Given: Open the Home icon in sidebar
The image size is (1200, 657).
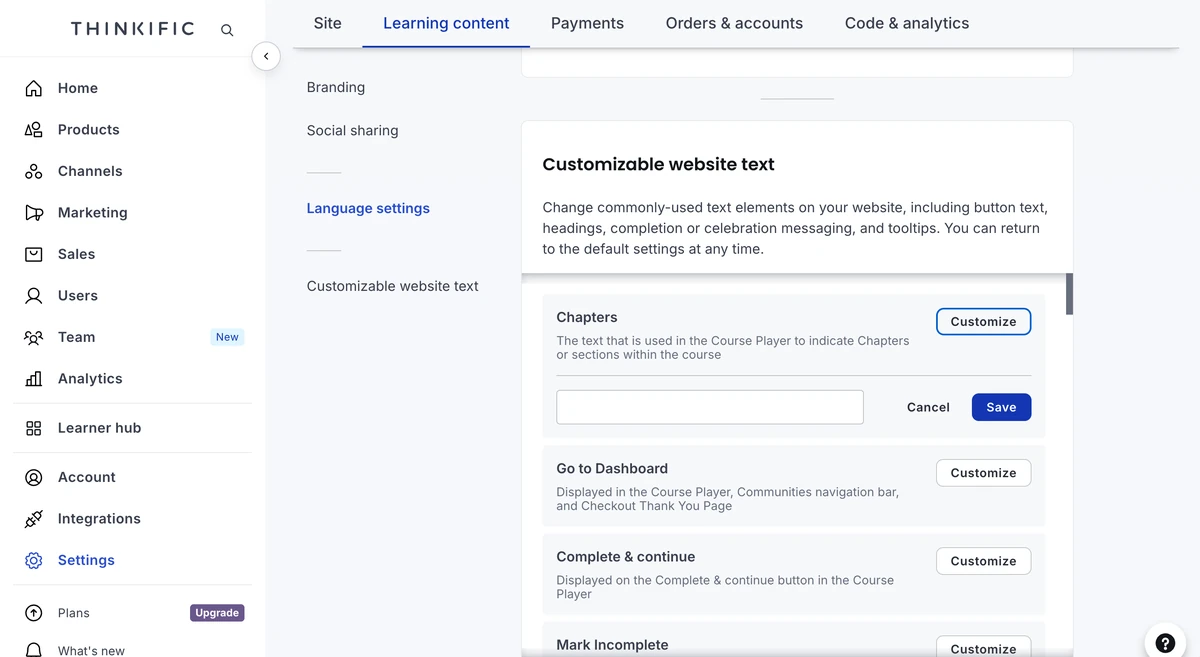Looking at the screenshot, I should 34,88.
